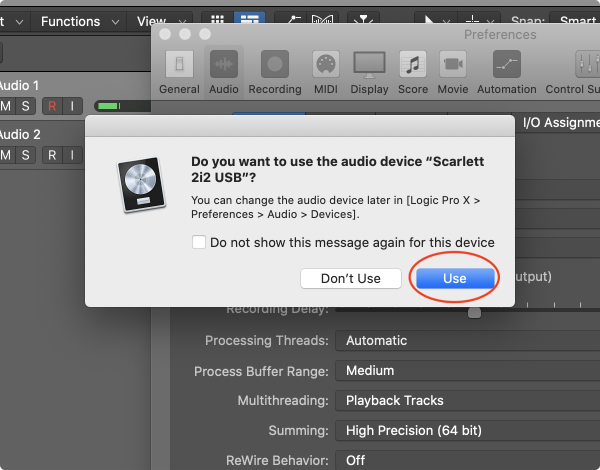Image resolution: width=600 pixels, height=470 pixels.
Task: Open MIDI preferences pane
Action: pyautogui.click(x=326, y=73)
